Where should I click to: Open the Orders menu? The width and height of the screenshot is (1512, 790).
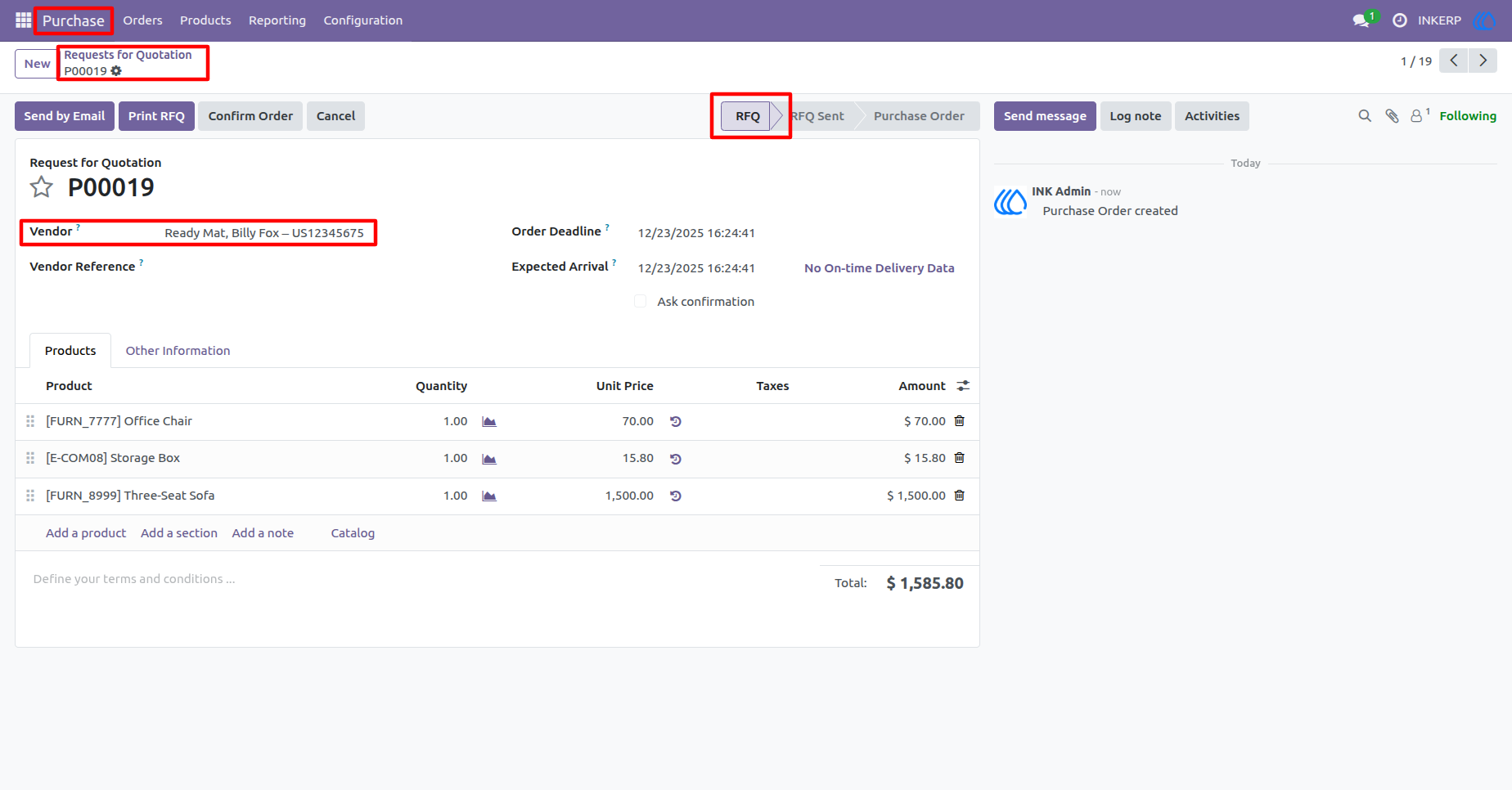pos(142,20)
